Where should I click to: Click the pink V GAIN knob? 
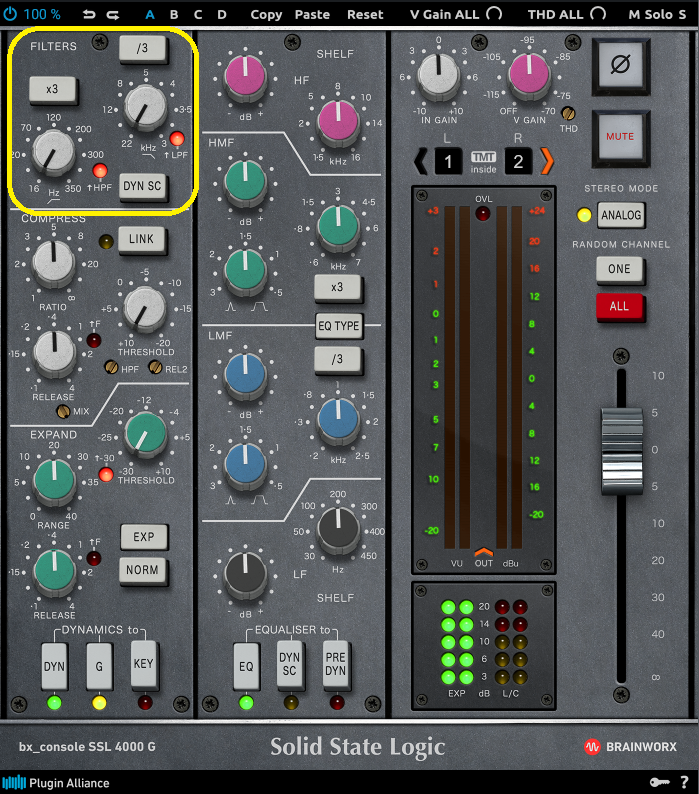pos(529,74)
